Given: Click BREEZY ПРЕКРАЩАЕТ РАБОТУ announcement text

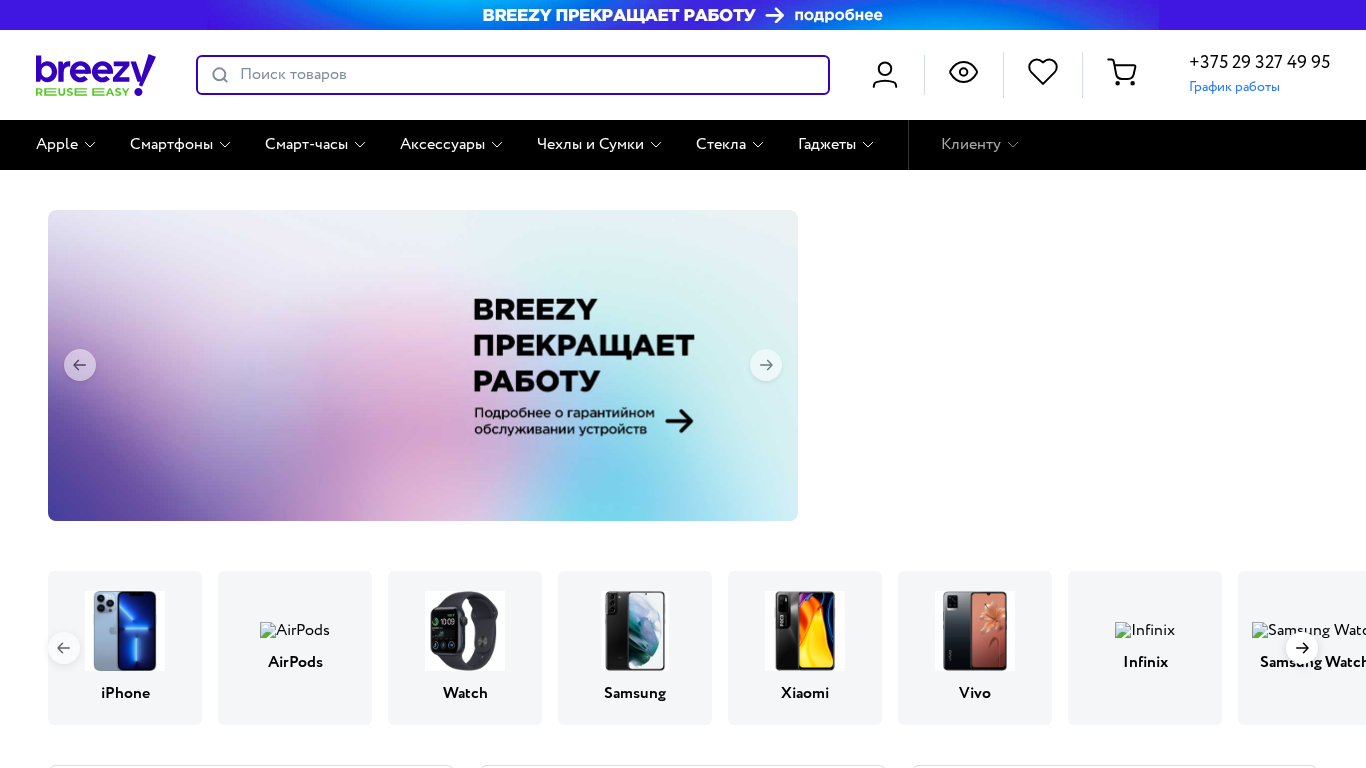Looking at the screenshot, I should pyautogui.click(x=619, y=15).
